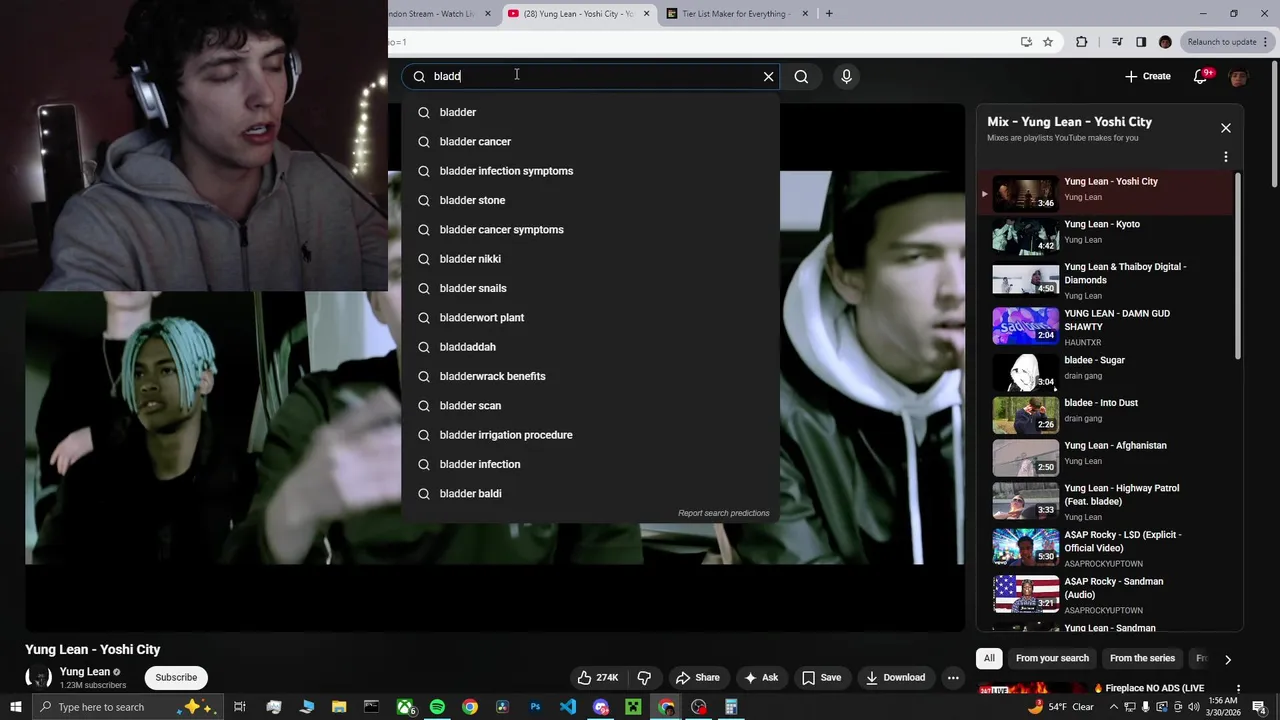Click the install app icon in the address bar
This screenshot has height=720, width=1280.
[x=1026, y=42]
